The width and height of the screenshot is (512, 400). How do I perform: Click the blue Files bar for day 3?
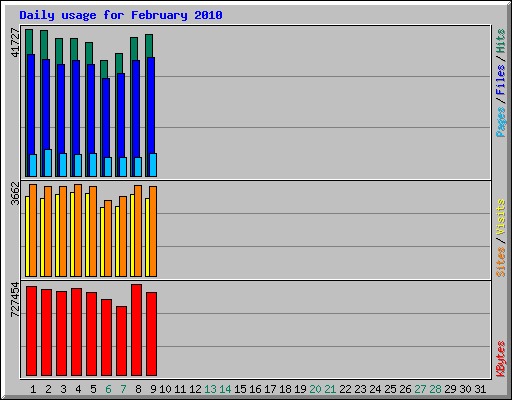[61, 109]
